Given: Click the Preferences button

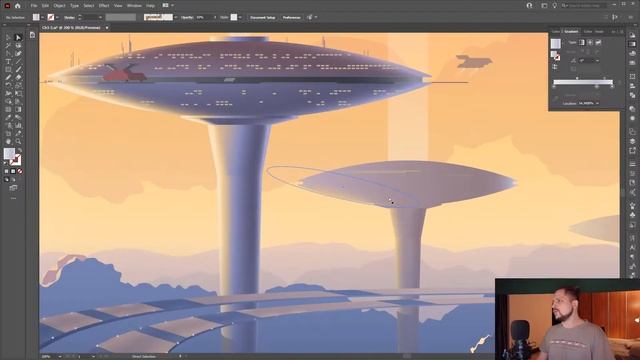Looking at the screenshot, I should click(291, 18).
